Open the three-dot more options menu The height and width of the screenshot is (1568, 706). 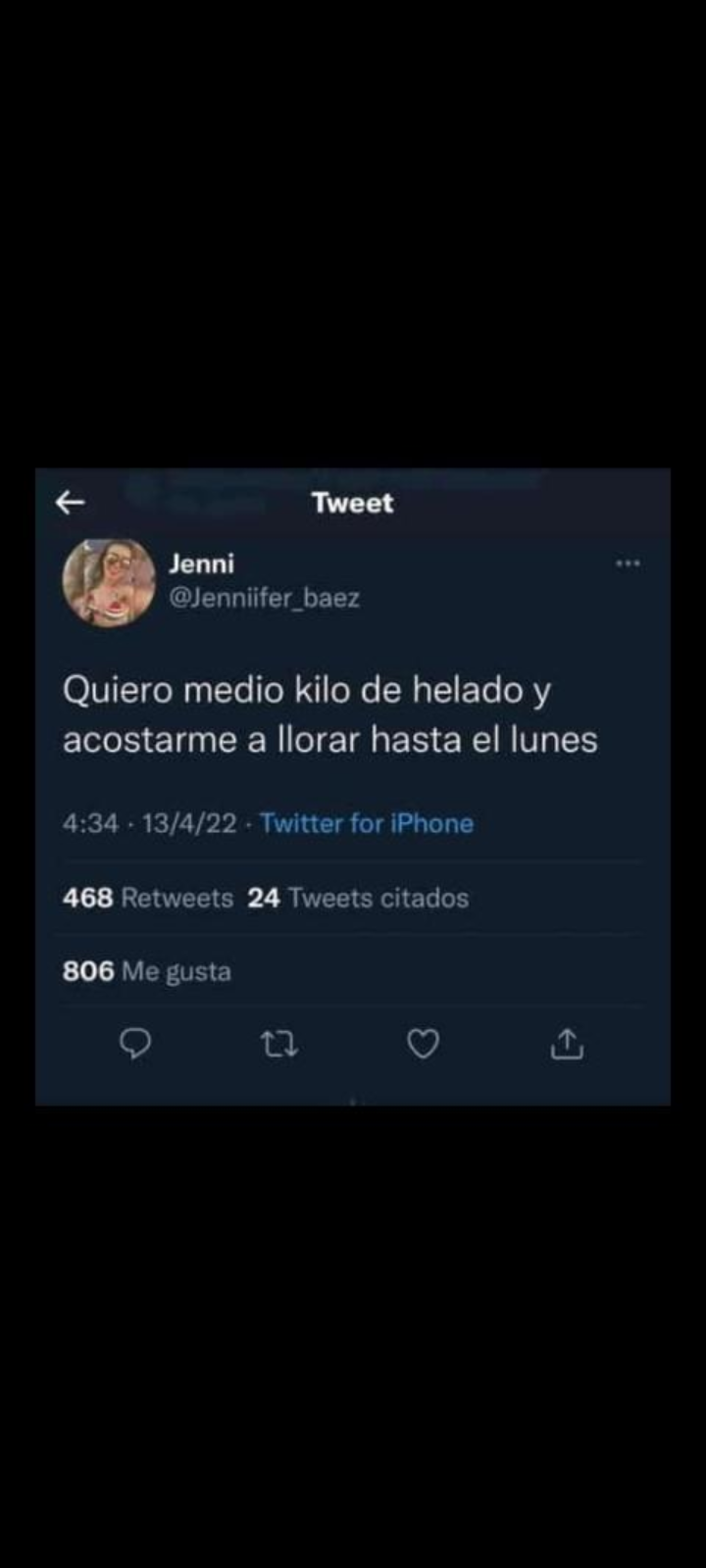pos(628,563)
